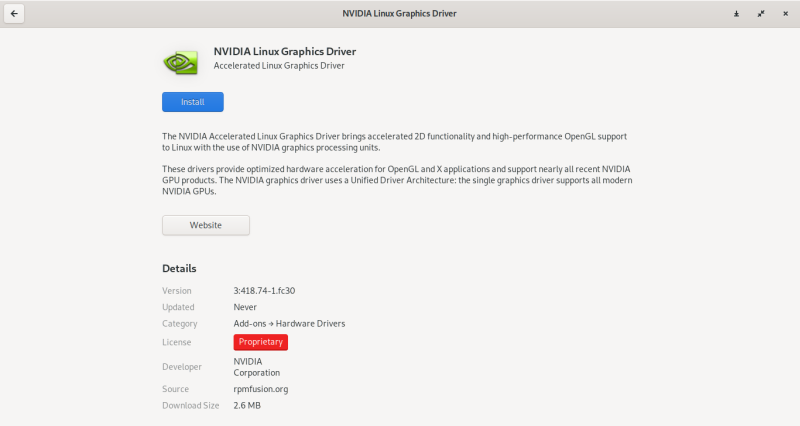The height and width of the screenshot is (426, 800).
Task: Click the 'License' field label
Action: point(177,342)
